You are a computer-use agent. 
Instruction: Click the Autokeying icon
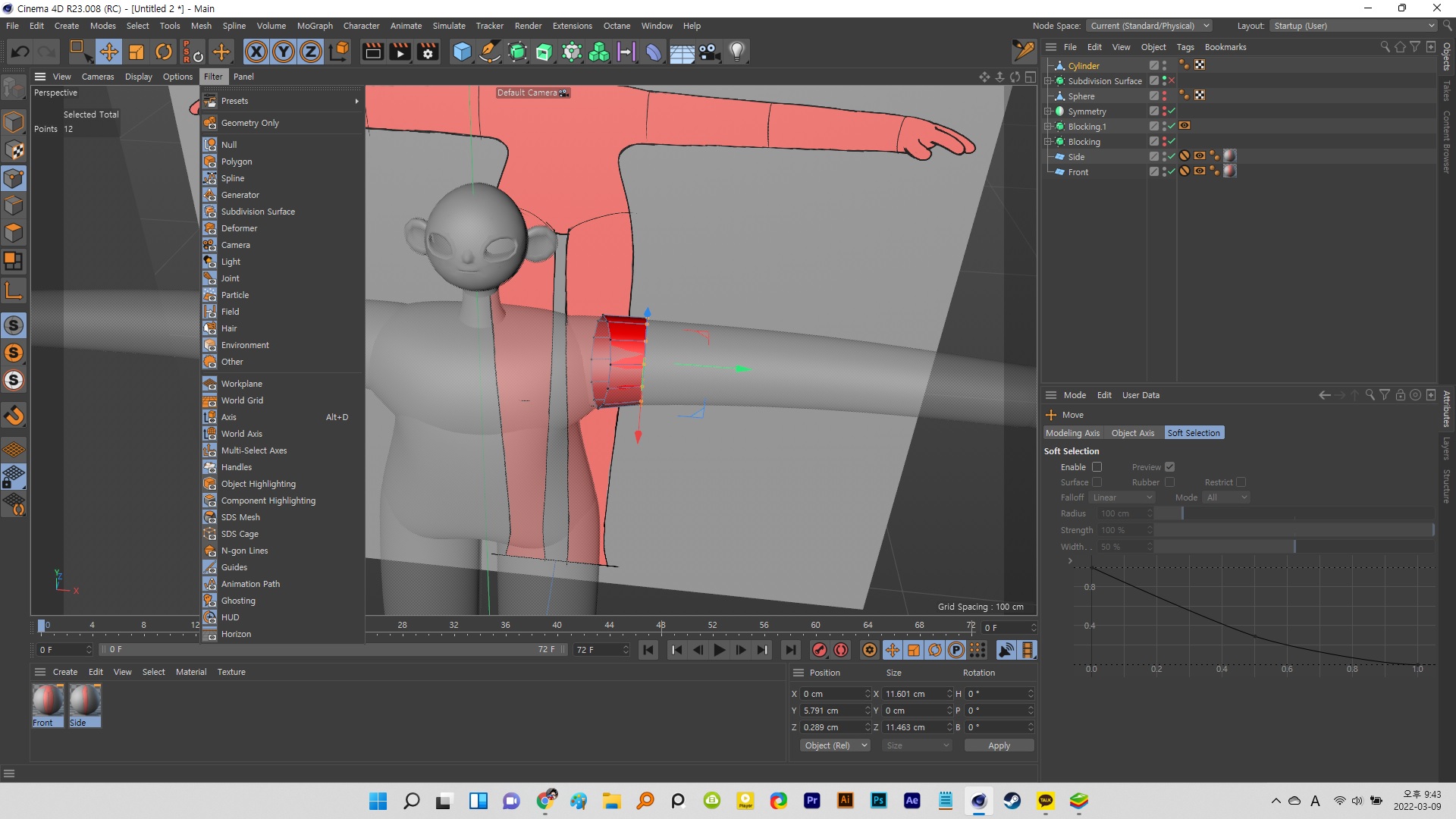[x=841, y=650]
